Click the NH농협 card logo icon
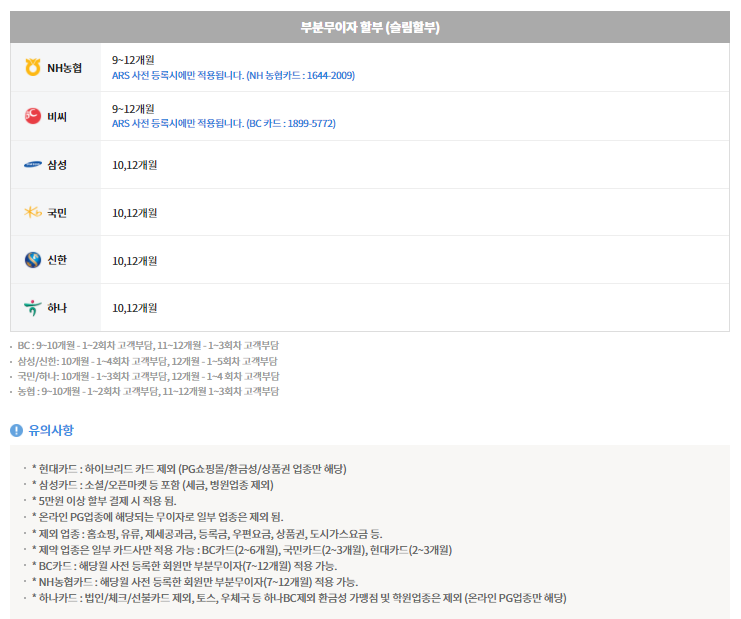The image size is (741, 619). tap(33, 67)
